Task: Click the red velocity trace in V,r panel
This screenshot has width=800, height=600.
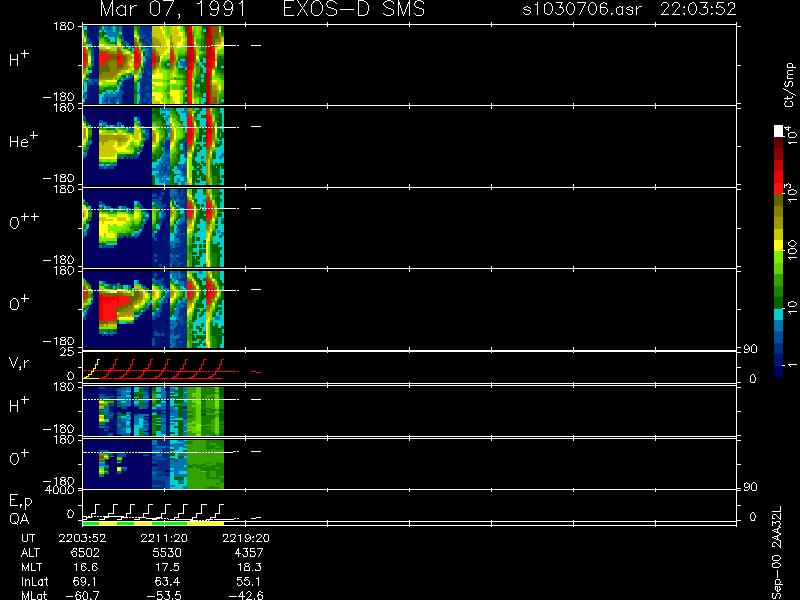Action: click(x=168, y=371)
